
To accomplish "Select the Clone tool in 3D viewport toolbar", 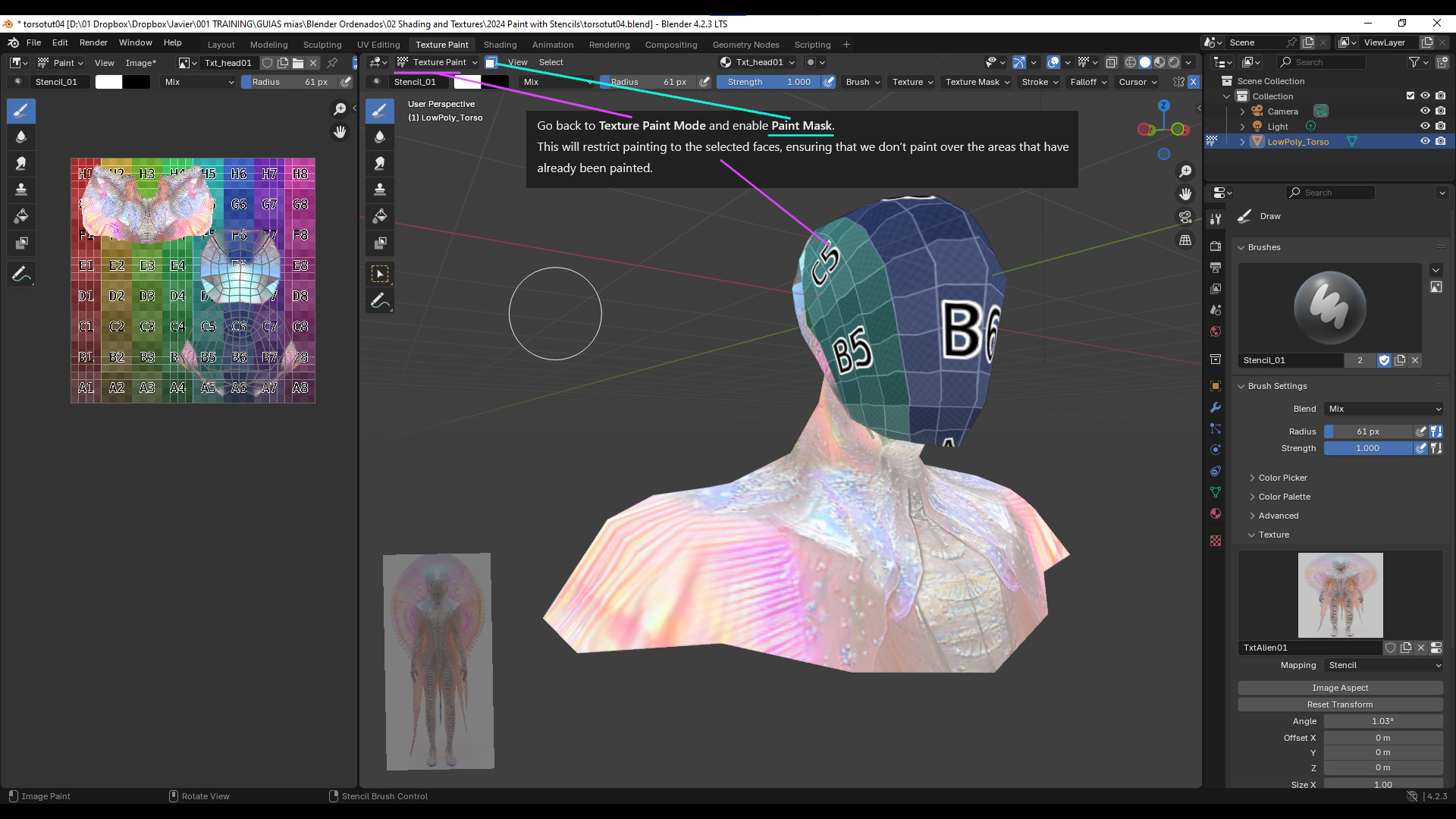I will pyautogui.click(x=380, y=190).
